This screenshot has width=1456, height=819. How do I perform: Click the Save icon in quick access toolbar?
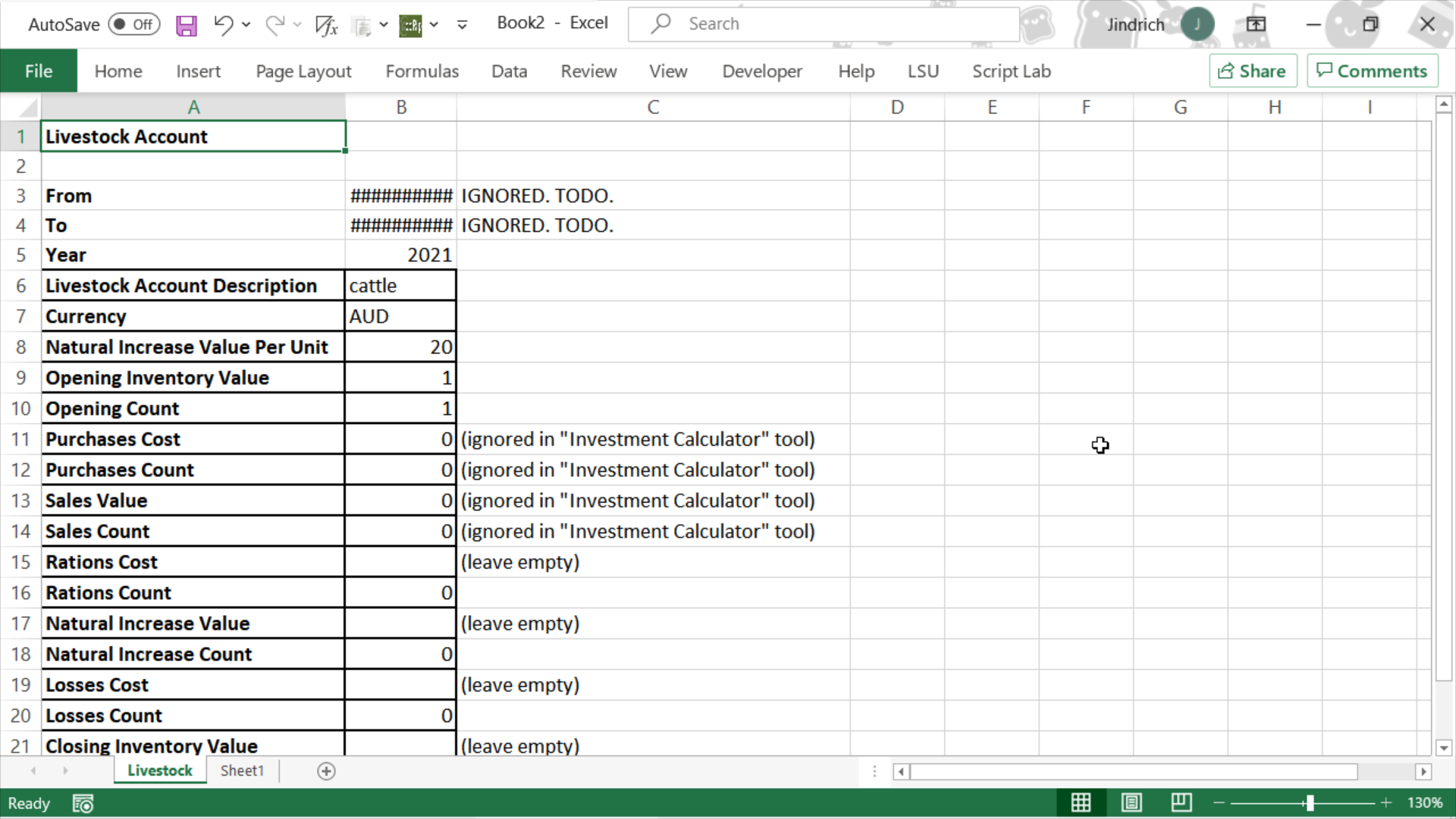pos(186,25)
